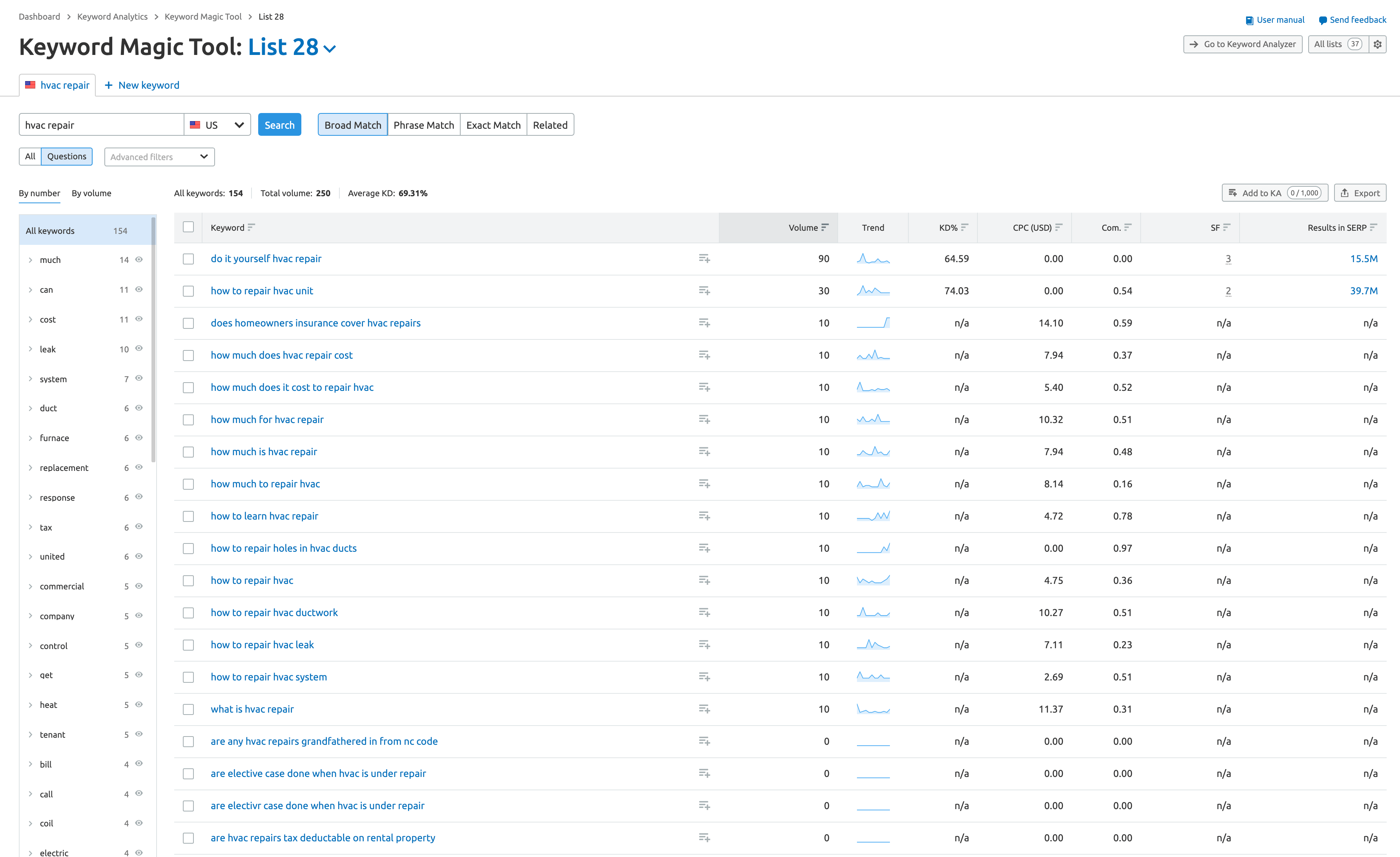Toggle eye icon for 'tenant' group

click(x=139, y=734)
